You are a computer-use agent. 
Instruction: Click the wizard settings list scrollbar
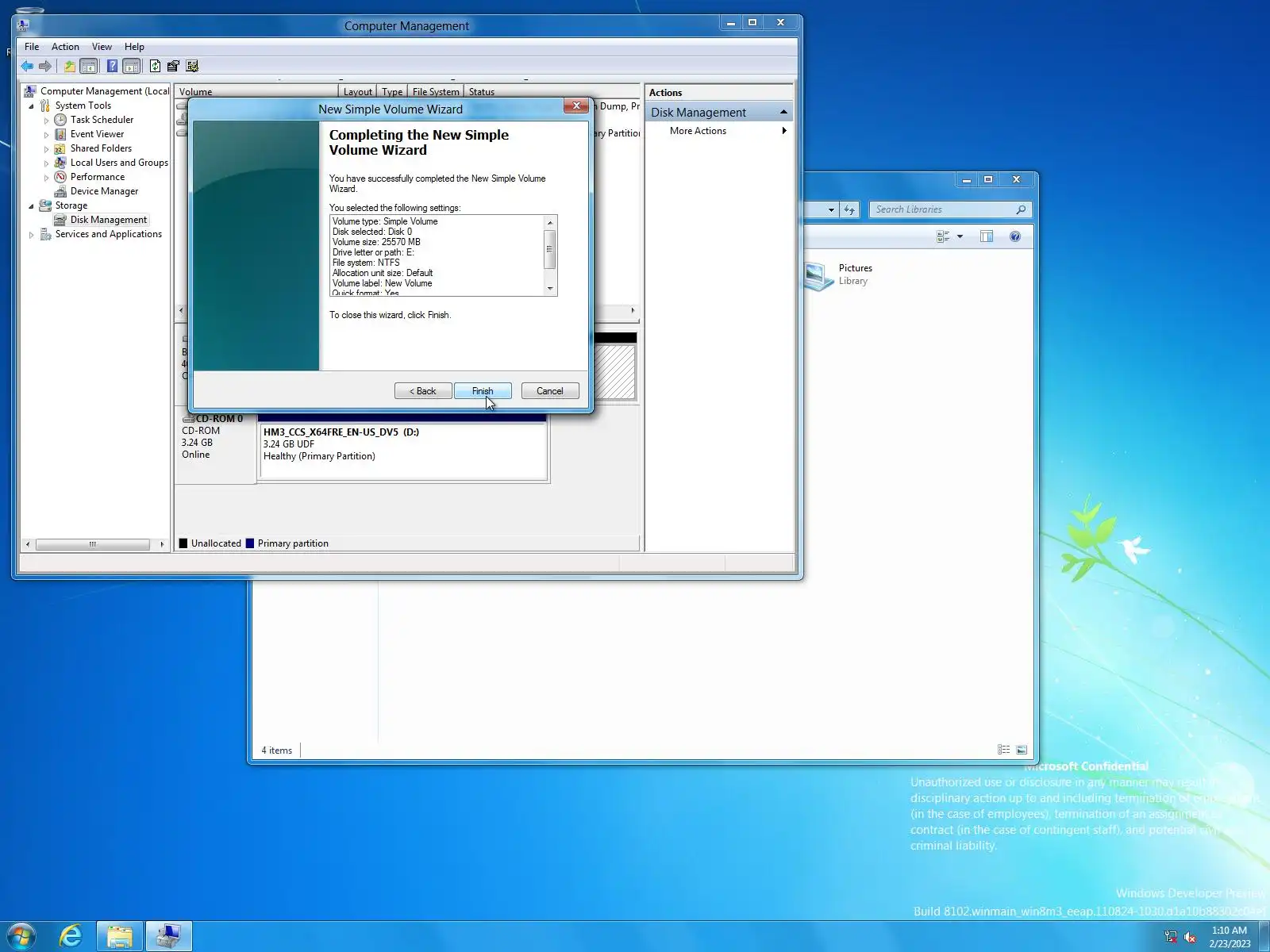(x=549, y=249)
